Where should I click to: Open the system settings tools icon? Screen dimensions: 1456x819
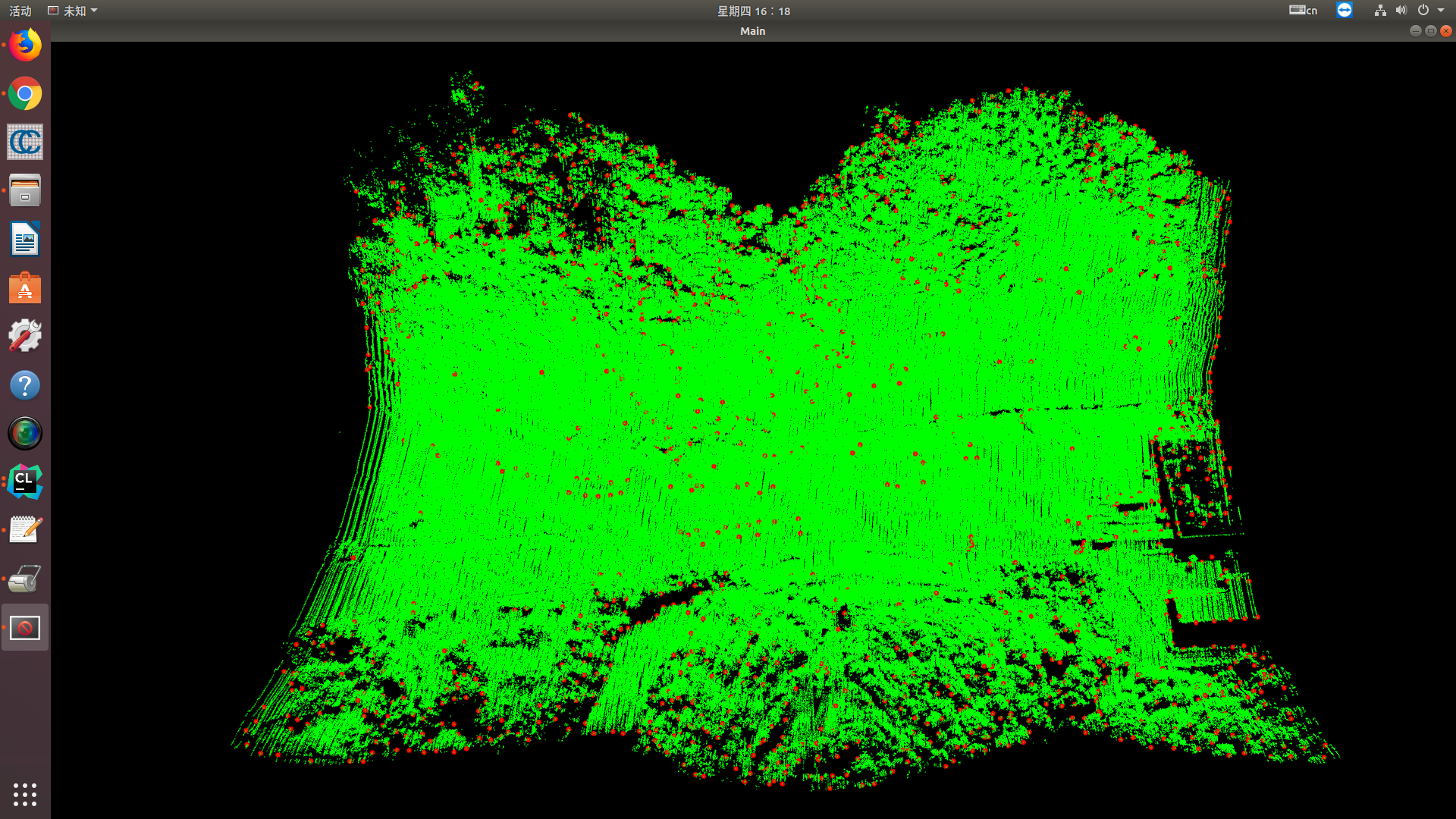25,337
